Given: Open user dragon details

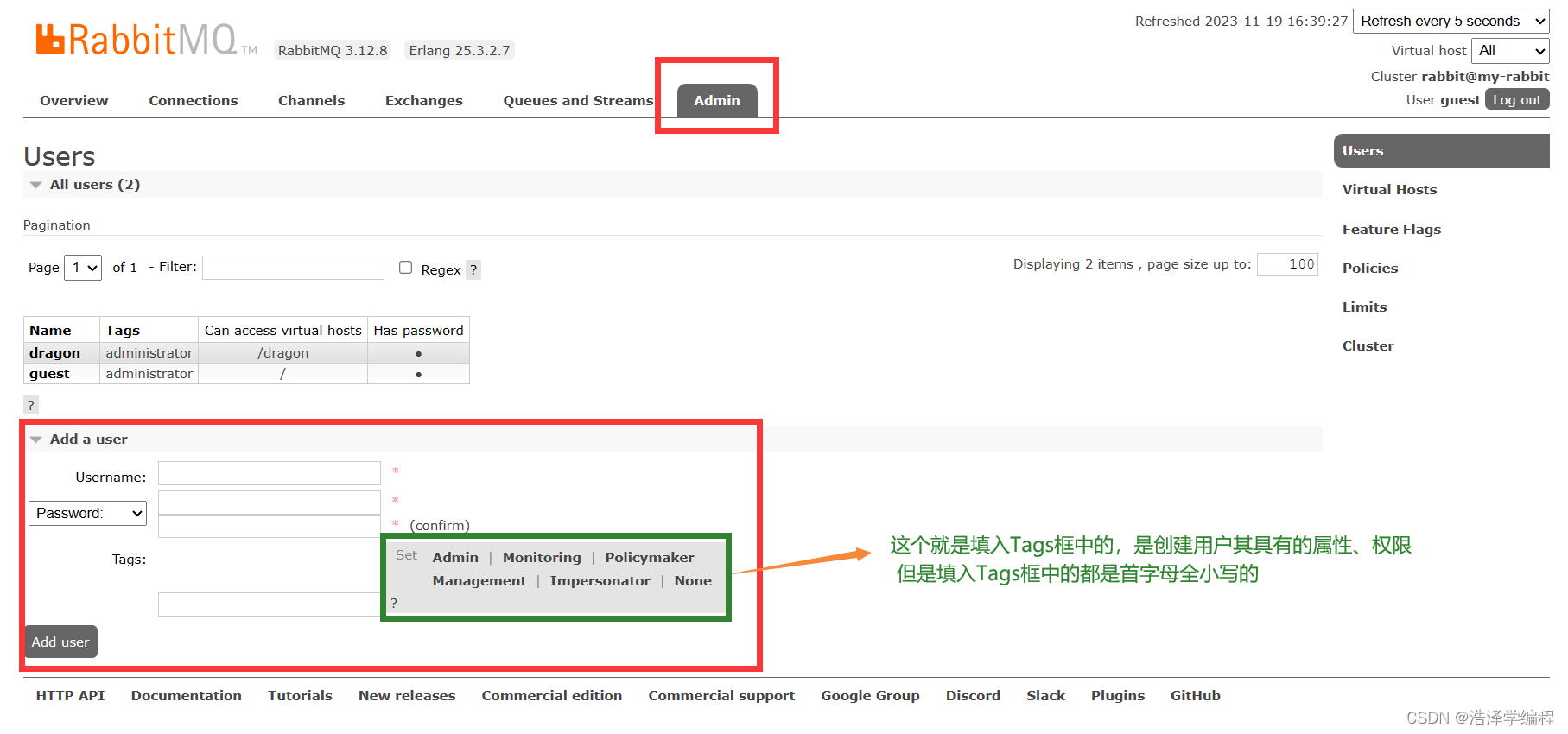Looking at the screenshot, I should point(54,353).
